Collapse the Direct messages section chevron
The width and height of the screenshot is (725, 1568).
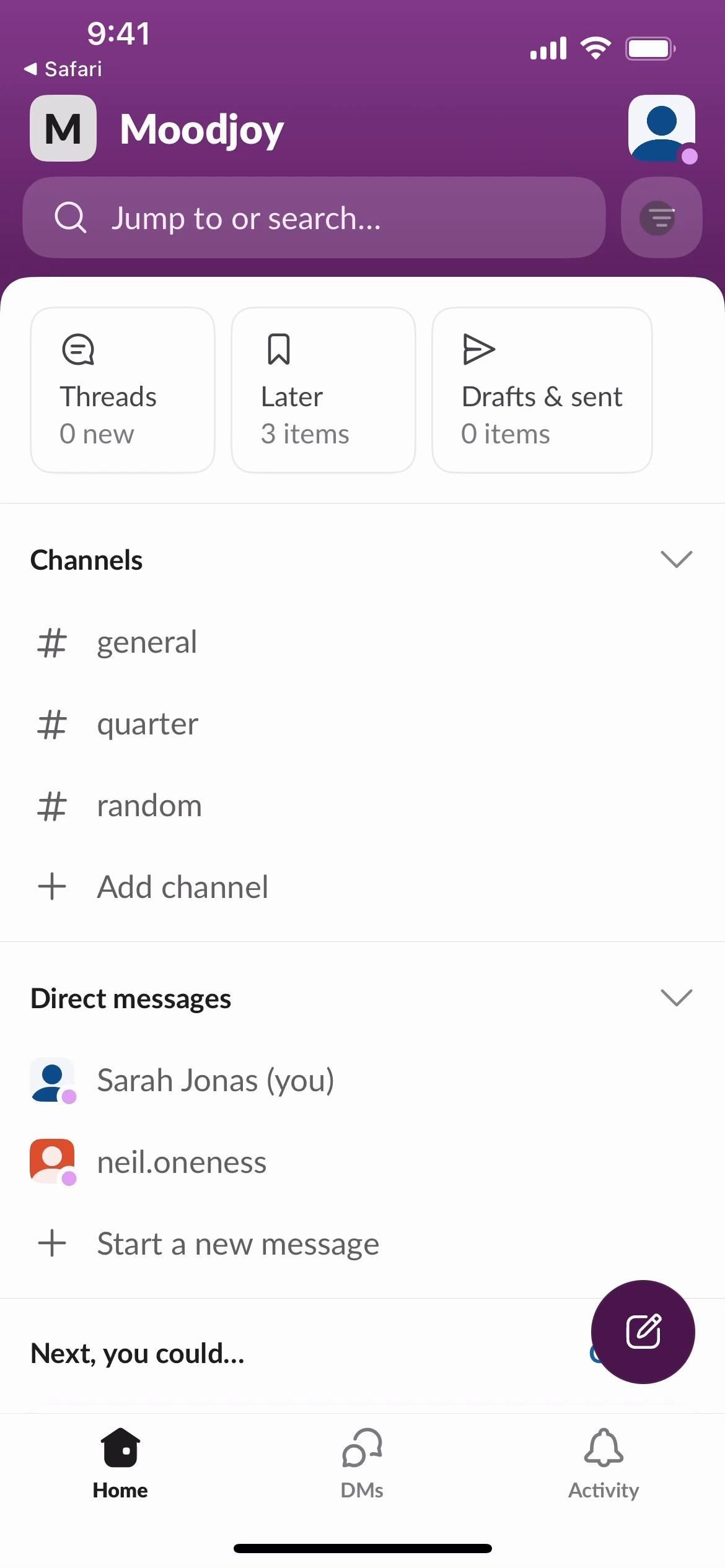(x=676, y=998)
